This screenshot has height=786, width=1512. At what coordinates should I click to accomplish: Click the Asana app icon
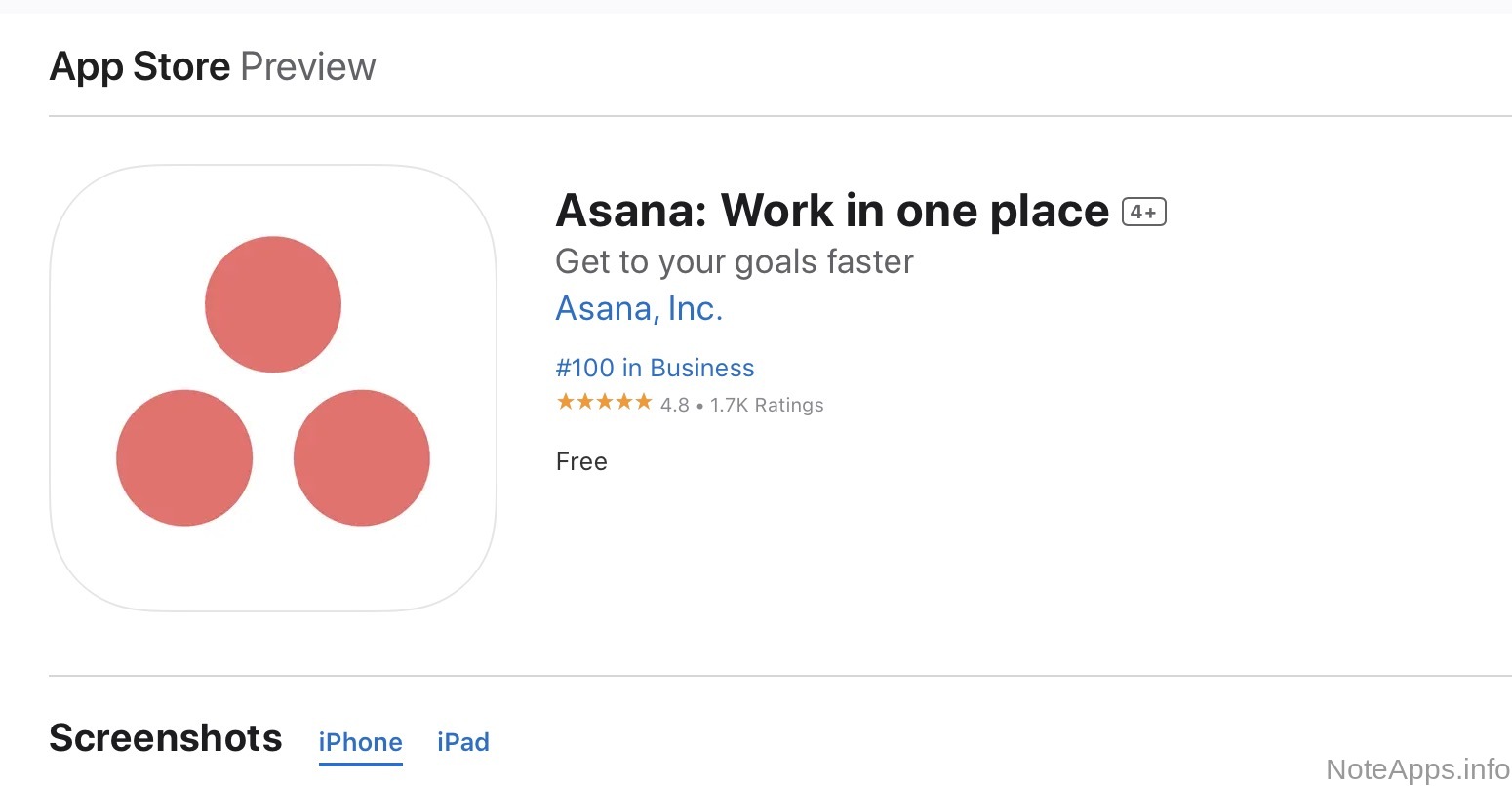tap(273, 388)
